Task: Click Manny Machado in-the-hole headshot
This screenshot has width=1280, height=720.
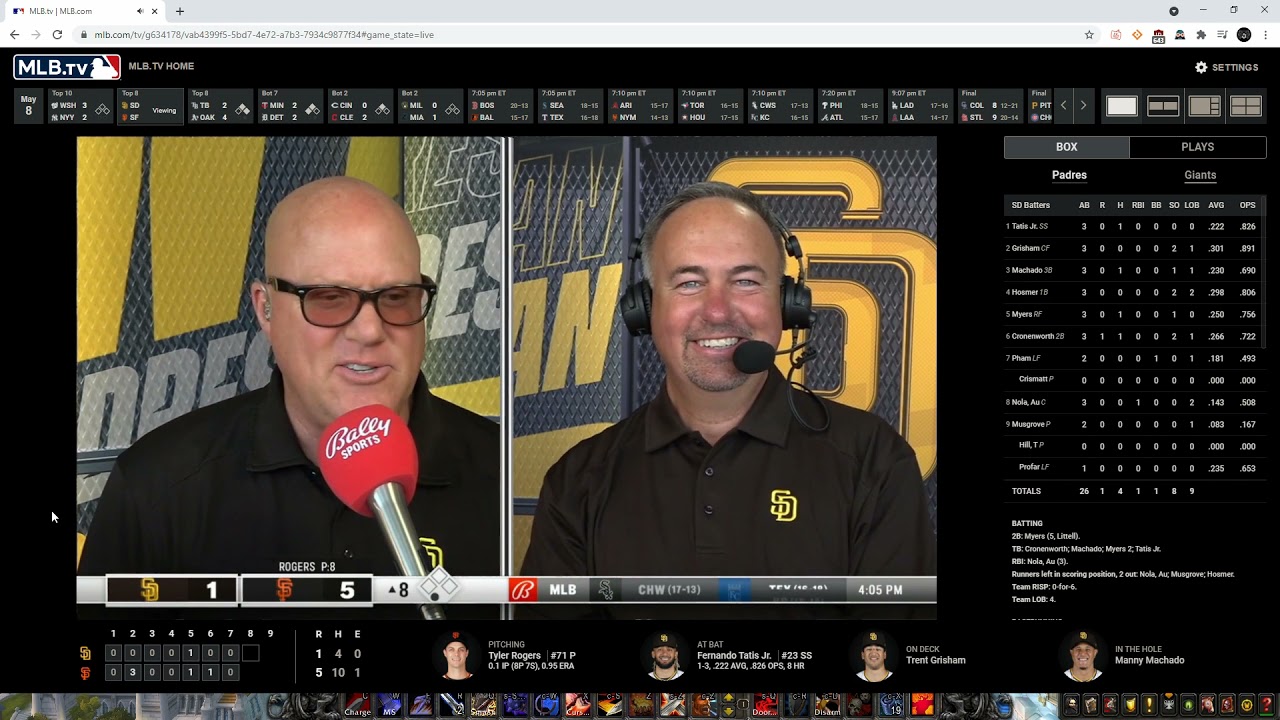Action: 1083,656
